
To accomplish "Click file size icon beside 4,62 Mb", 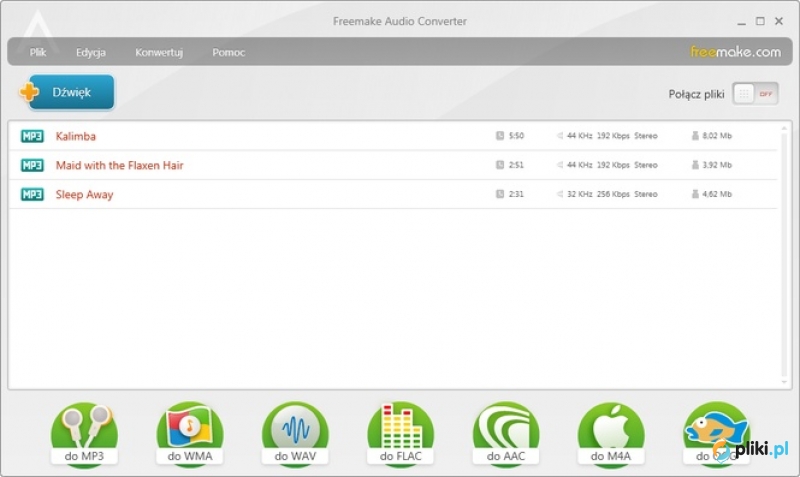I will click(x=695, y=194).
